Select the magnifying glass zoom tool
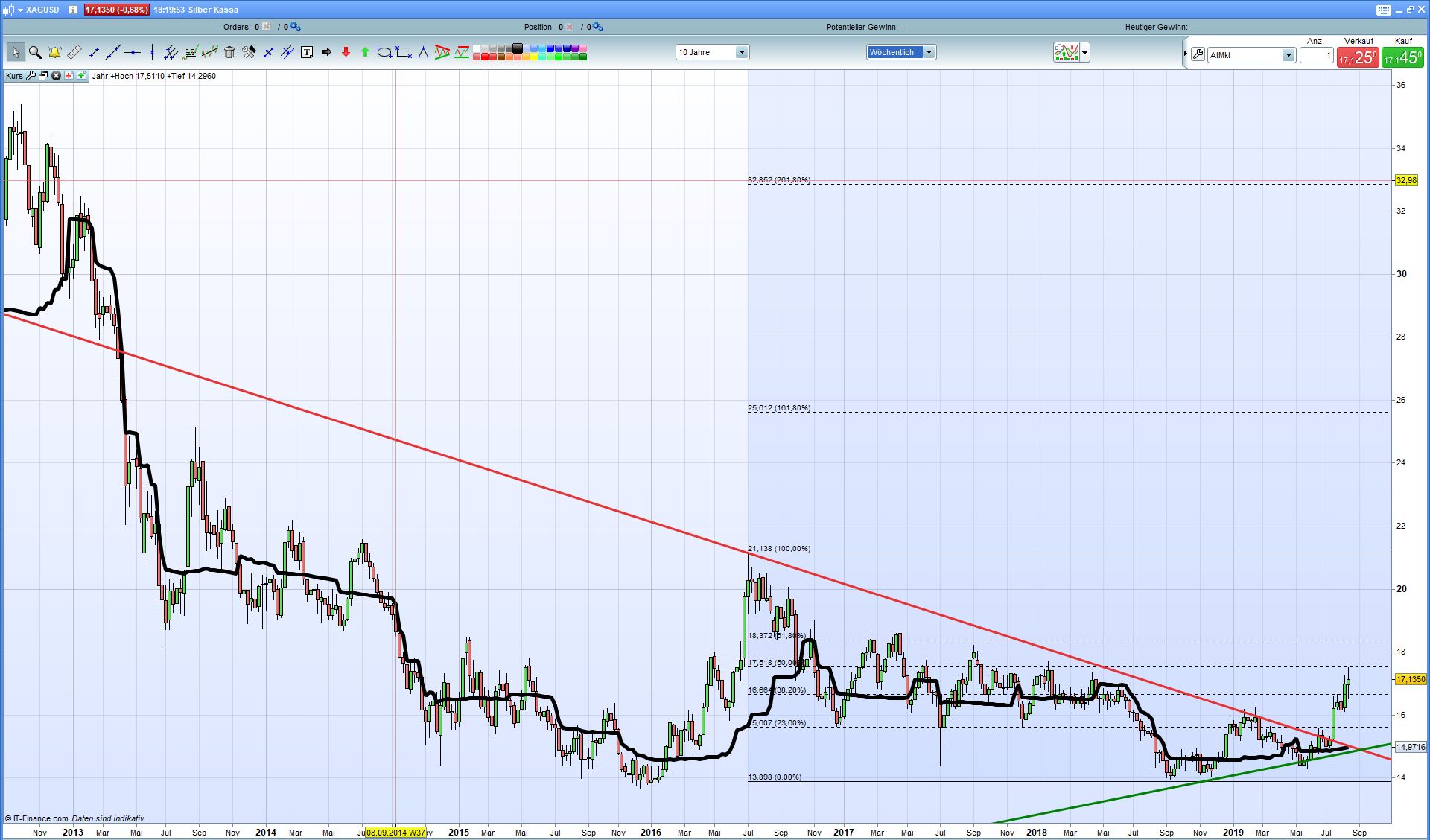Screen dimensions: 1430x840 coord(35,52)
